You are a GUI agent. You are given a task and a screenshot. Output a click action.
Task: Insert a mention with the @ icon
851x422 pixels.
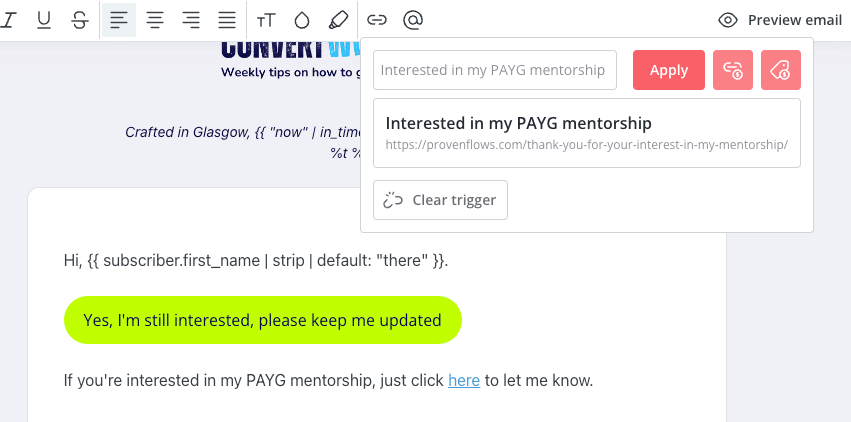click(x=413, y=21)
